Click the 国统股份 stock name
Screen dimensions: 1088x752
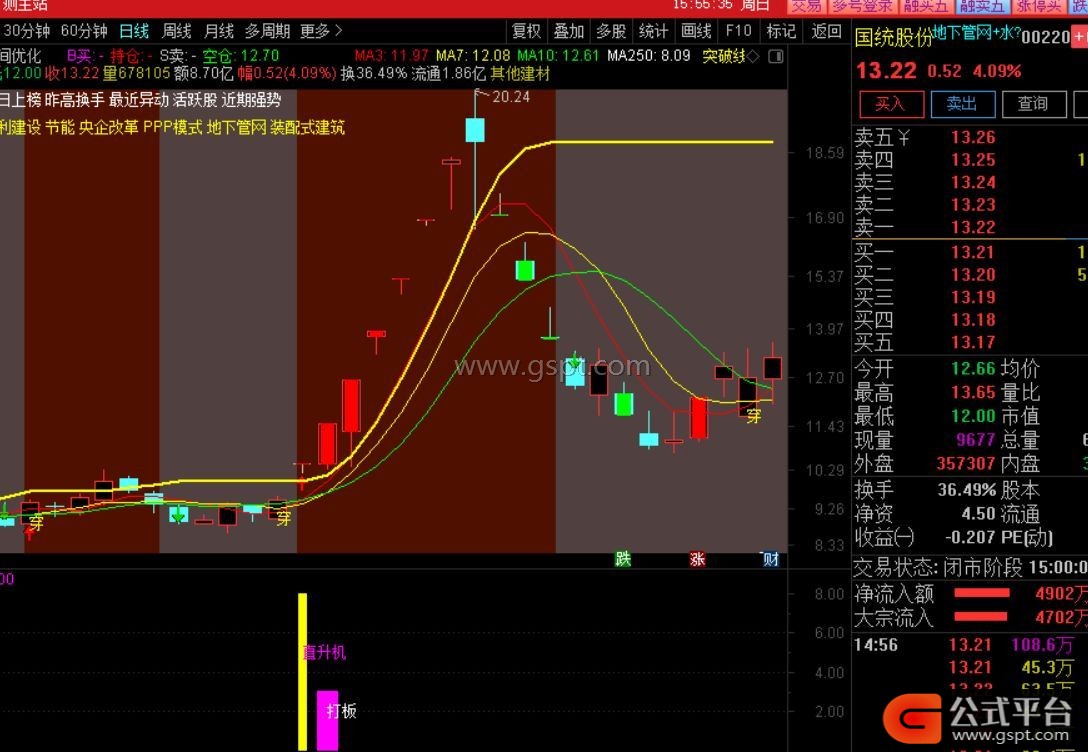(x=893, y=37)
